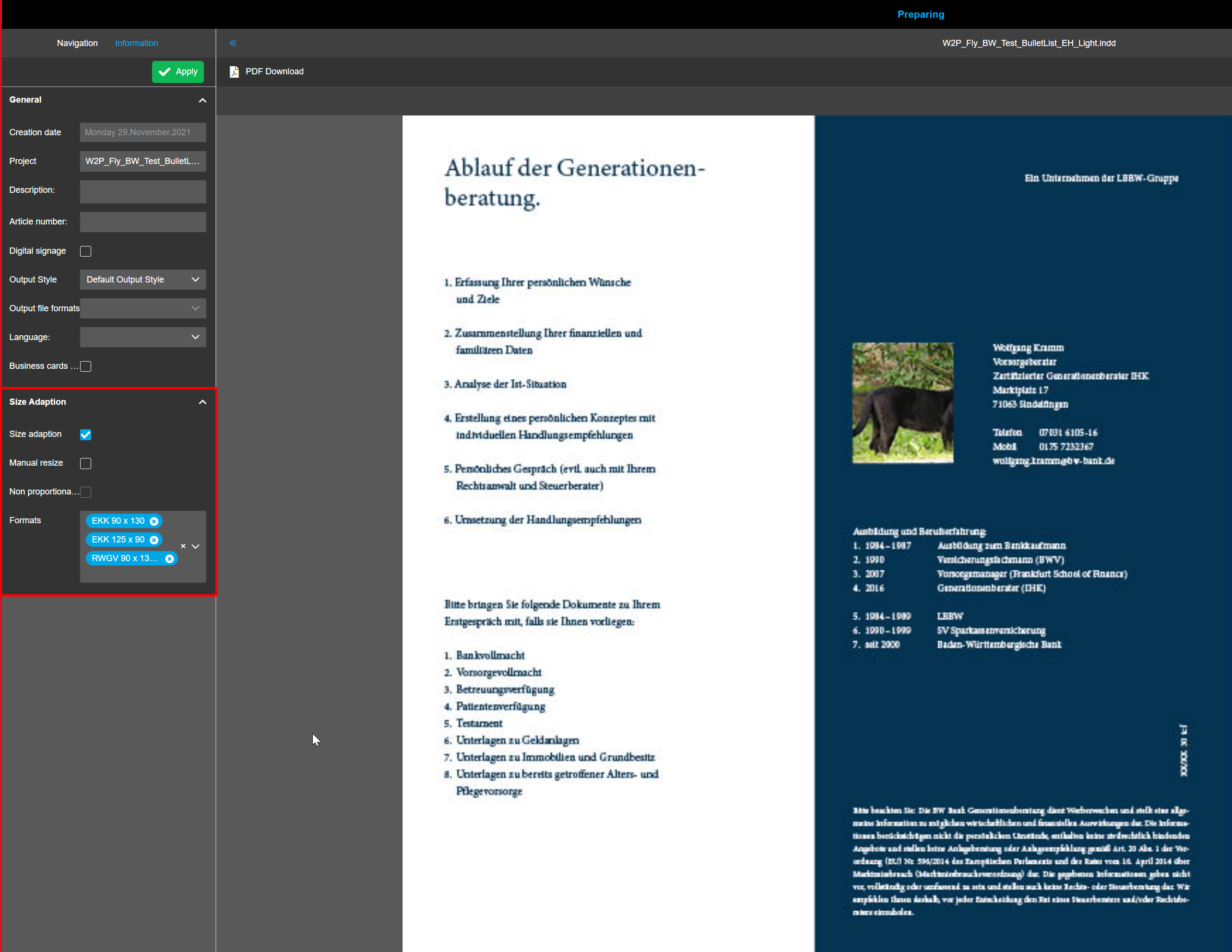Click inside the Description input field
The height and width of the screenshot is (952, 1232).
[x=142, y=192]
